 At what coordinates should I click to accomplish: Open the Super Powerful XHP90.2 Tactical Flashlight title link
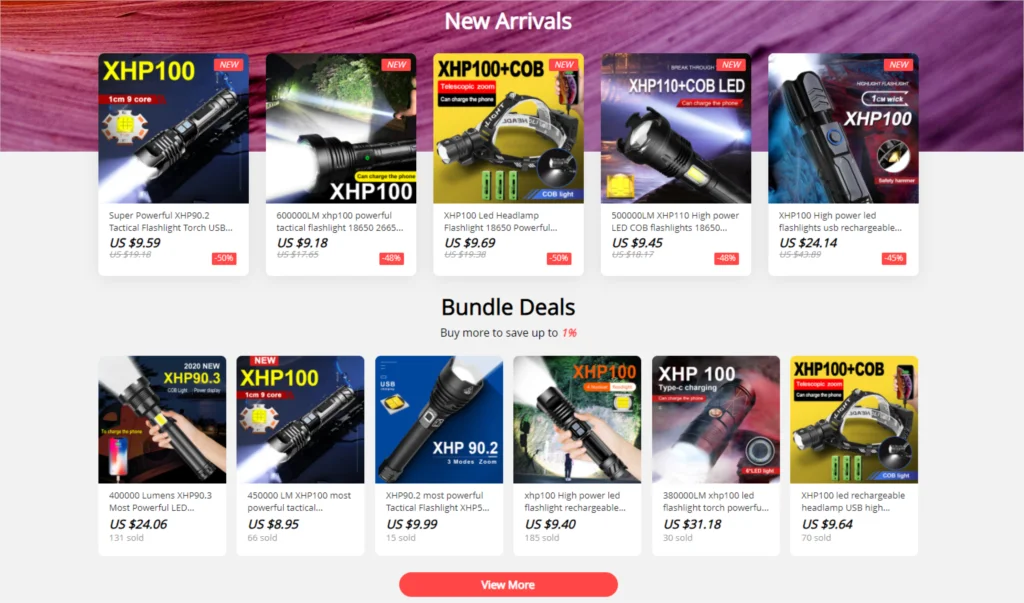(170, 221)
